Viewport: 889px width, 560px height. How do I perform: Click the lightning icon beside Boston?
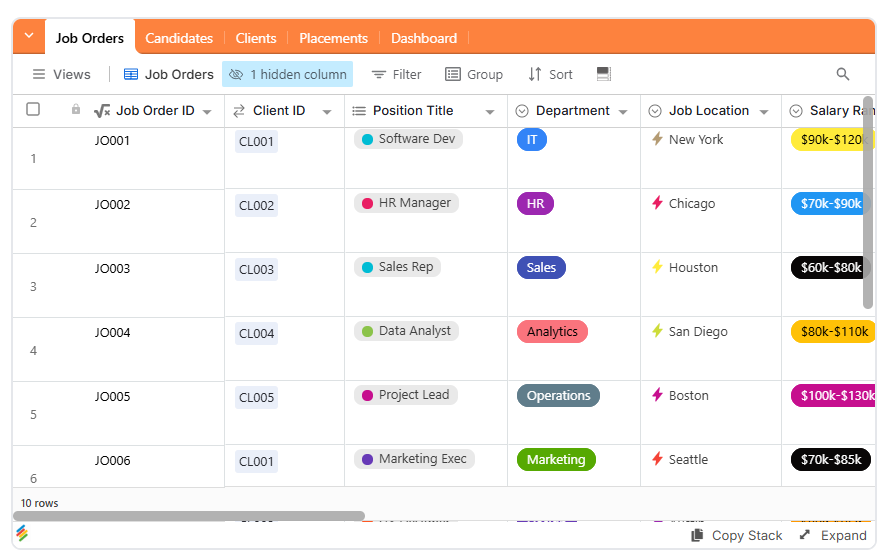tap(657, 394)
